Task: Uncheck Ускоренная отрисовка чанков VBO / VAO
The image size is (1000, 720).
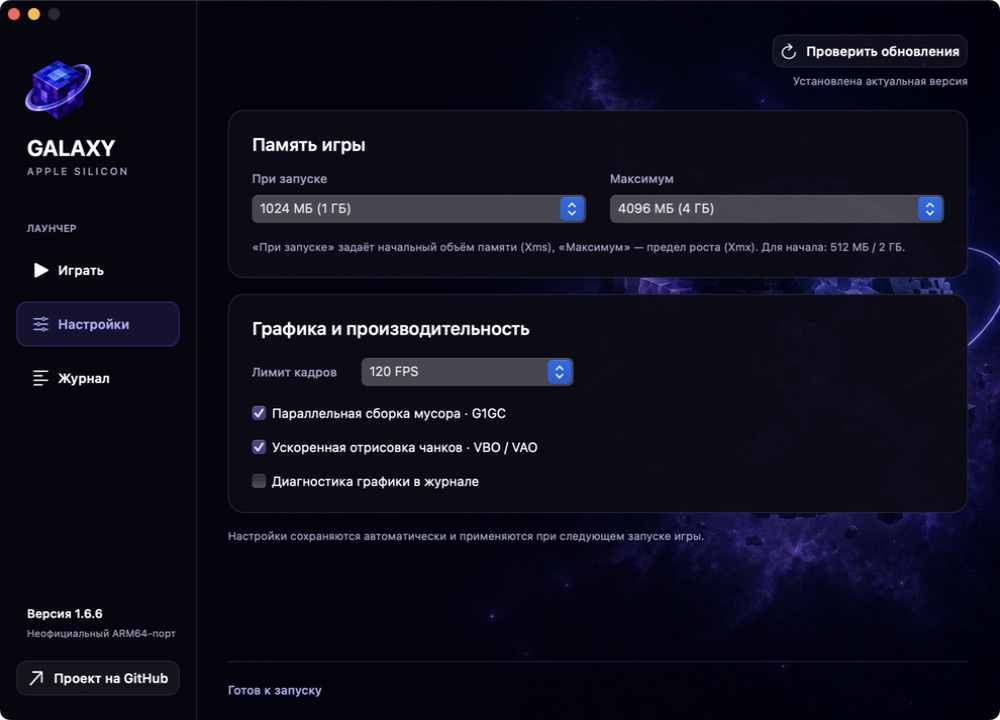Action: 259,447
